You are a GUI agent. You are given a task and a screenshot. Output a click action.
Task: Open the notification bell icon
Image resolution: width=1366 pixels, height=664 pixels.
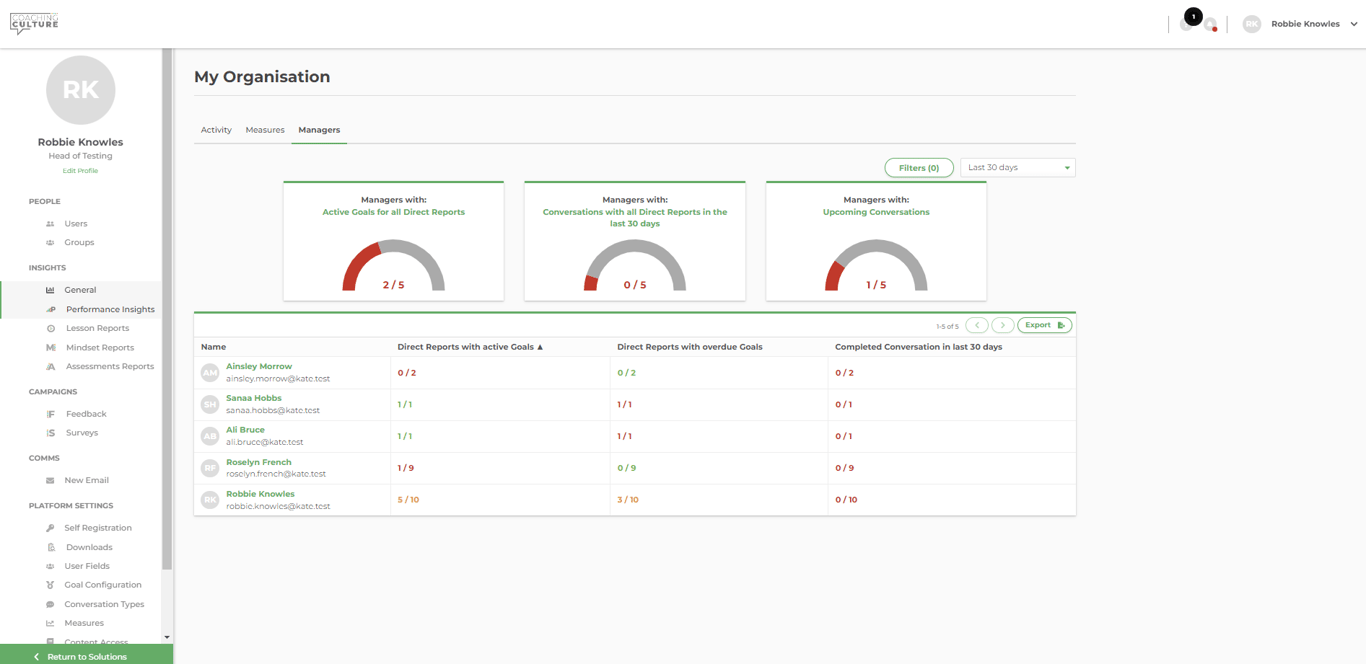tap(1211, 25)
